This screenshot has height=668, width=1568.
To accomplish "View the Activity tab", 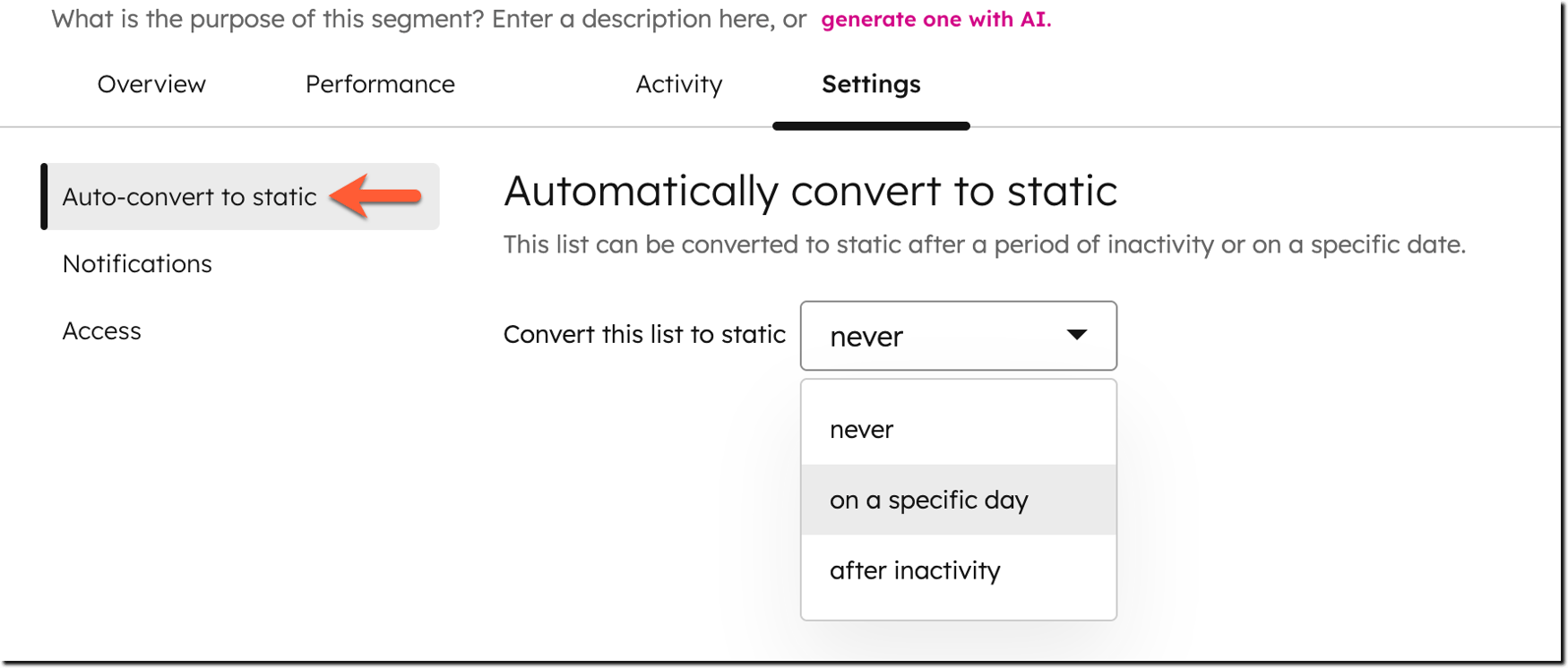I will pyautogui.click(x=678, y=84).
